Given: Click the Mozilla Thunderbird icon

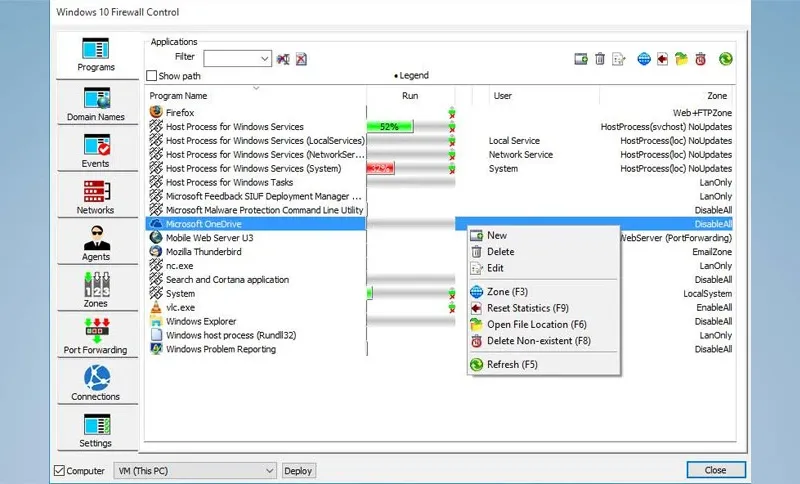Looking at the screenshot, I should click(156, 251).
